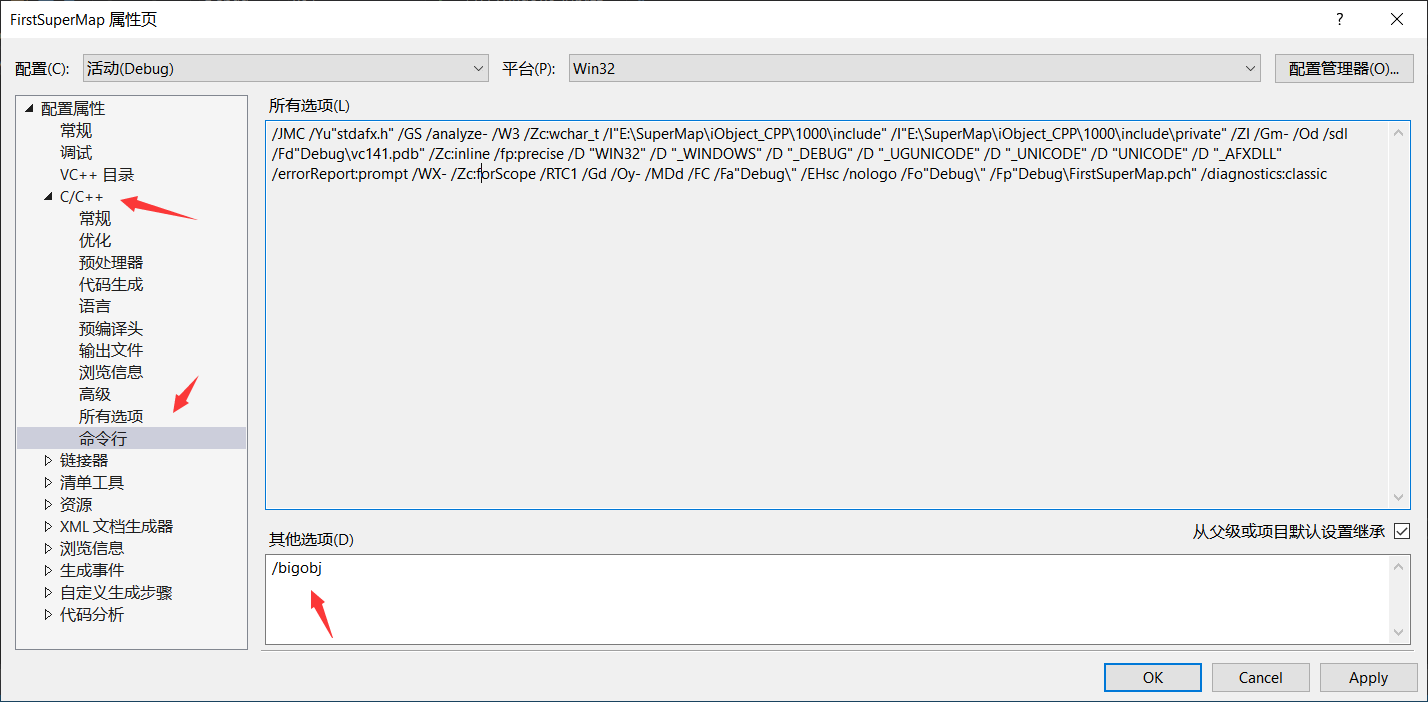Click the Apply button
This screenshot has width=1428, height=702.
click(1368, 677)
